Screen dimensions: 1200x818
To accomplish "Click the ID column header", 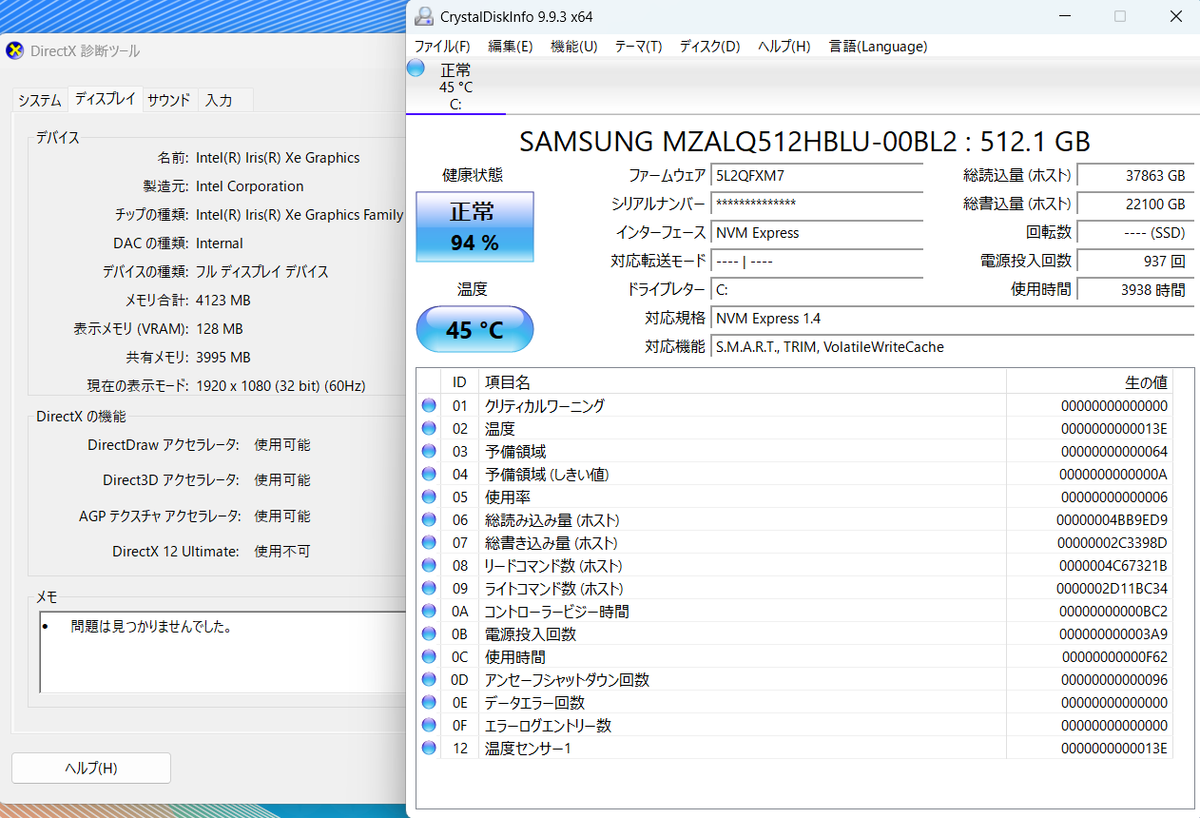I will pyautogui.click(x=460, y=382).
